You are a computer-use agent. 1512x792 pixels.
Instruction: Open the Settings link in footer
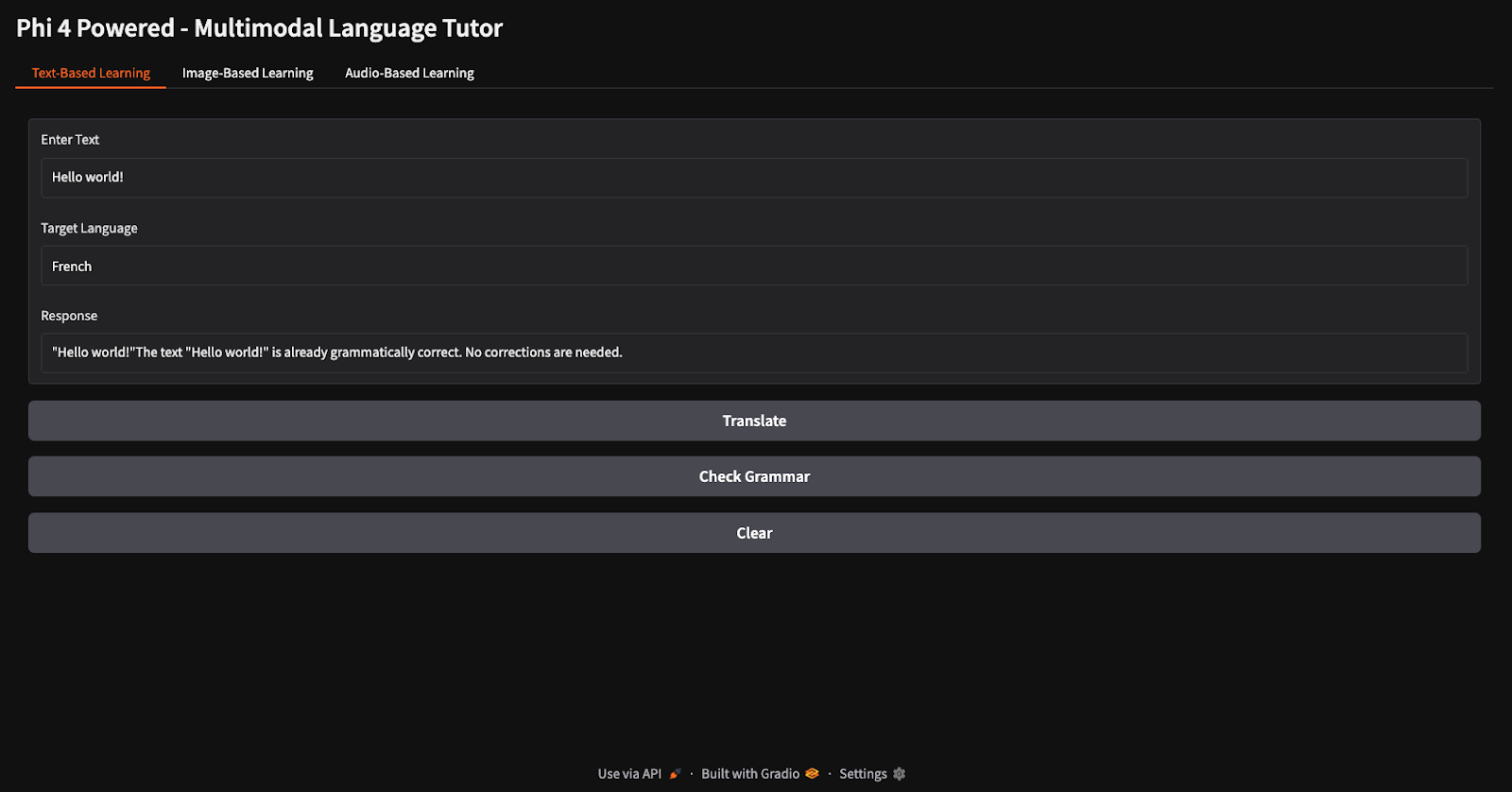click(872, 773)
